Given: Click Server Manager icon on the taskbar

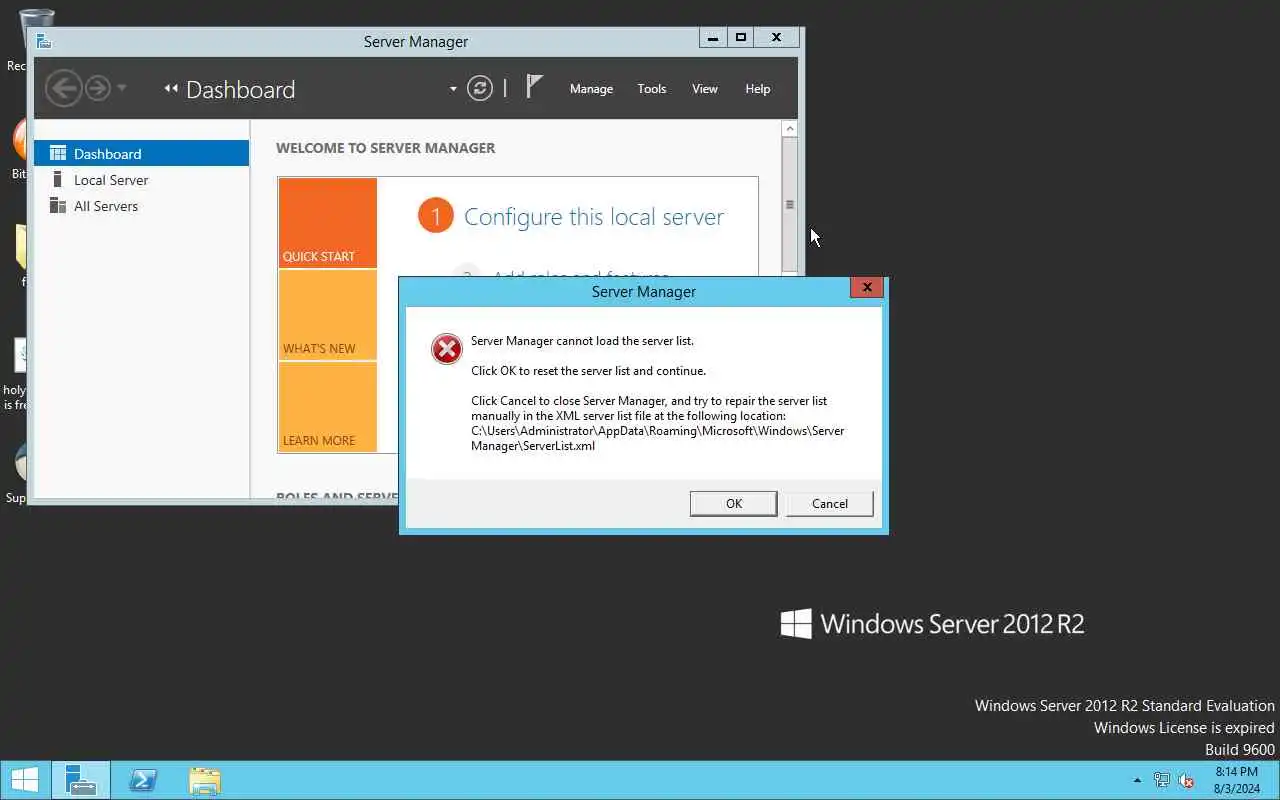Looking at the screenshot, I should coord(80,780).
